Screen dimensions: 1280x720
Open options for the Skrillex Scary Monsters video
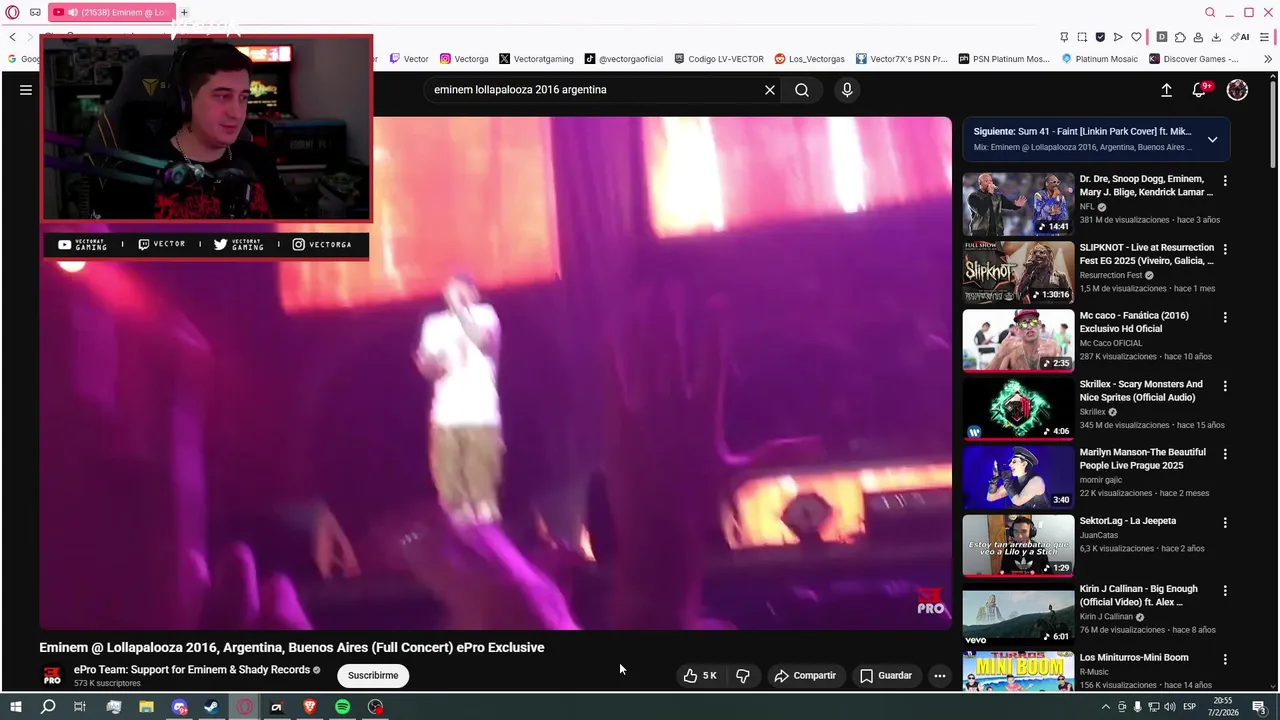point(1225,386)
